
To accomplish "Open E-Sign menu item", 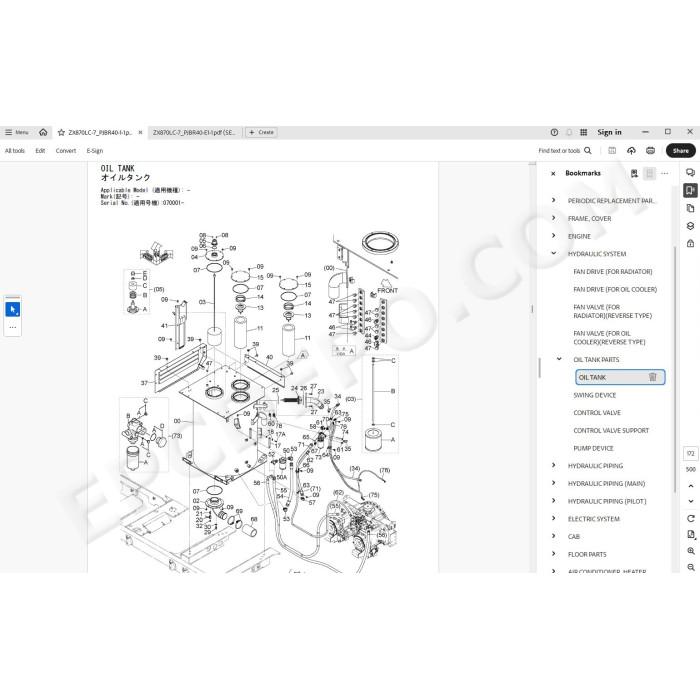I will (x=95, y=151).
